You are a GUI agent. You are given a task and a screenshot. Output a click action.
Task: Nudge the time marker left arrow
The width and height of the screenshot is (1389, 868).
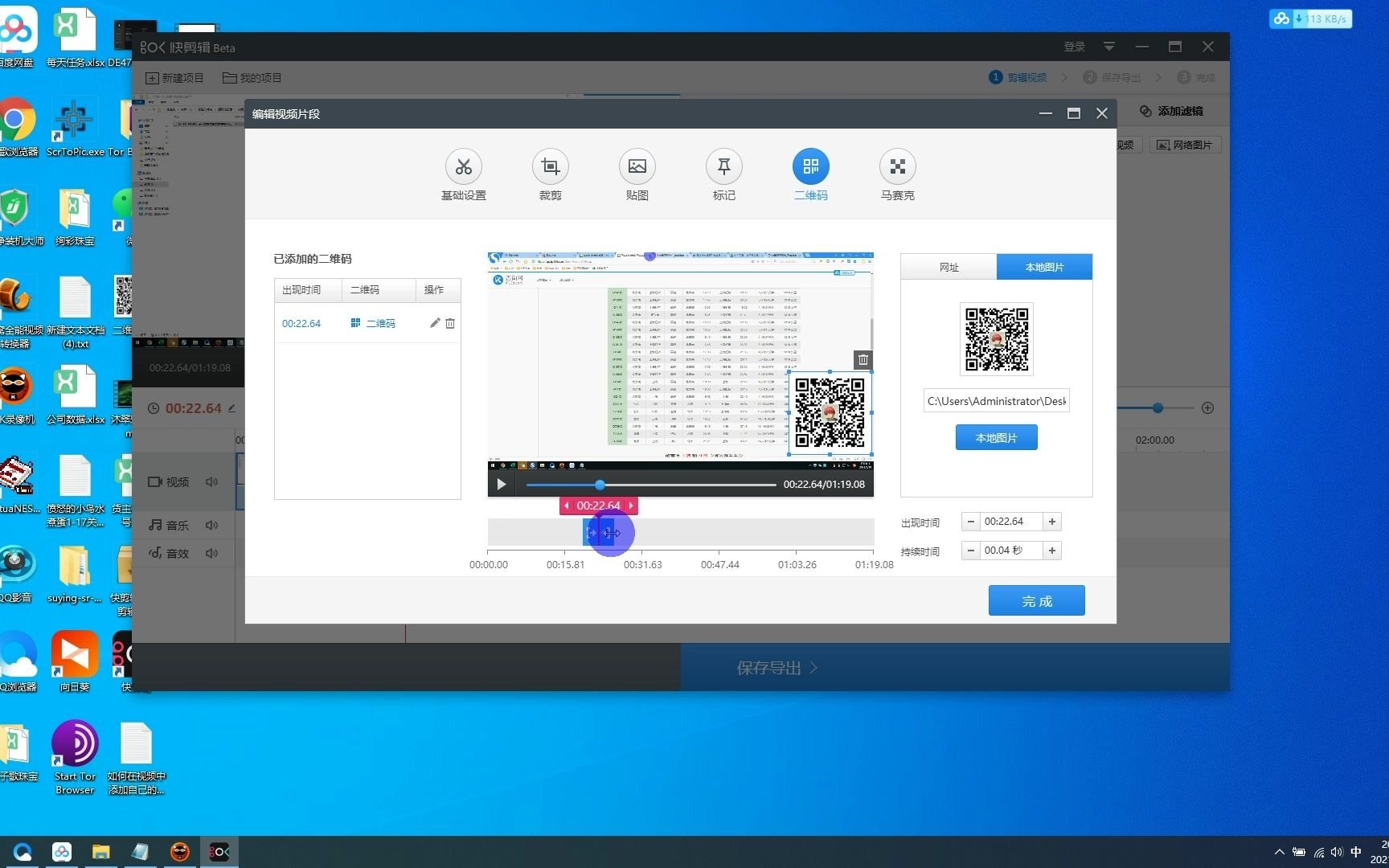(x=567, y=506)
